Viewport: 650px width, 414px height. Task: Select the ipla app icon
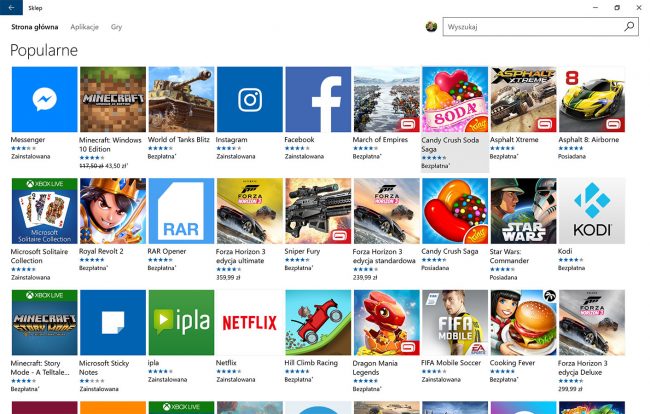click(x=181, y=322)
